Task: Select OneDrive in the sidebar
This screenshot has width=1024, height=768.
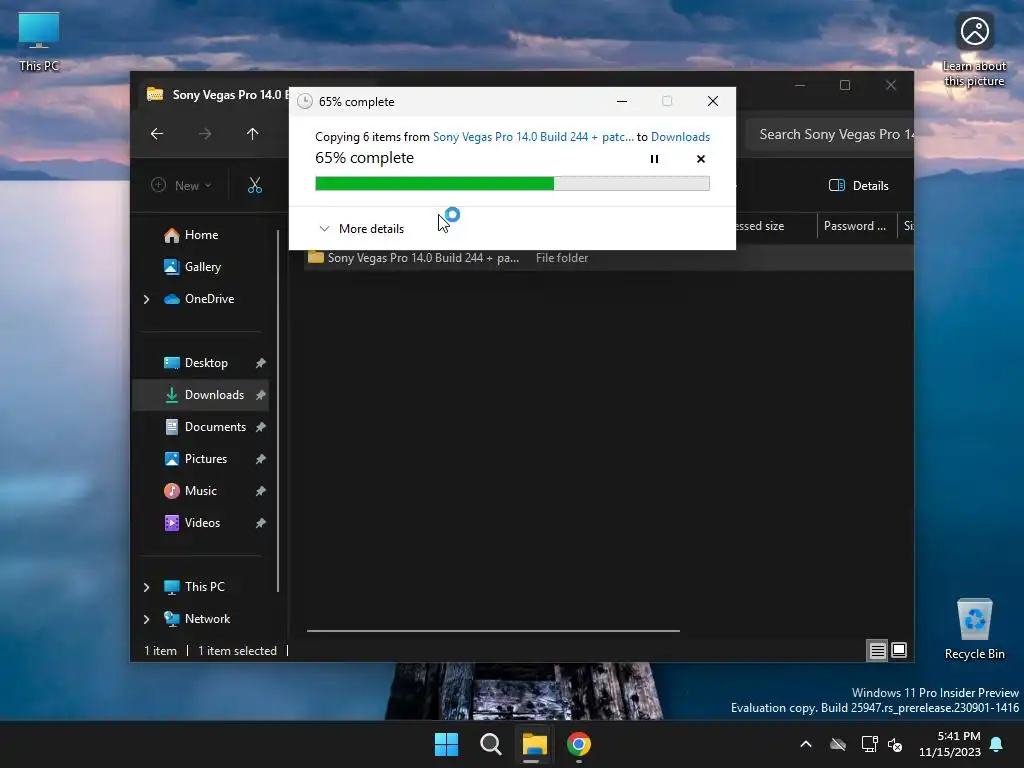Action: [209, 299]
